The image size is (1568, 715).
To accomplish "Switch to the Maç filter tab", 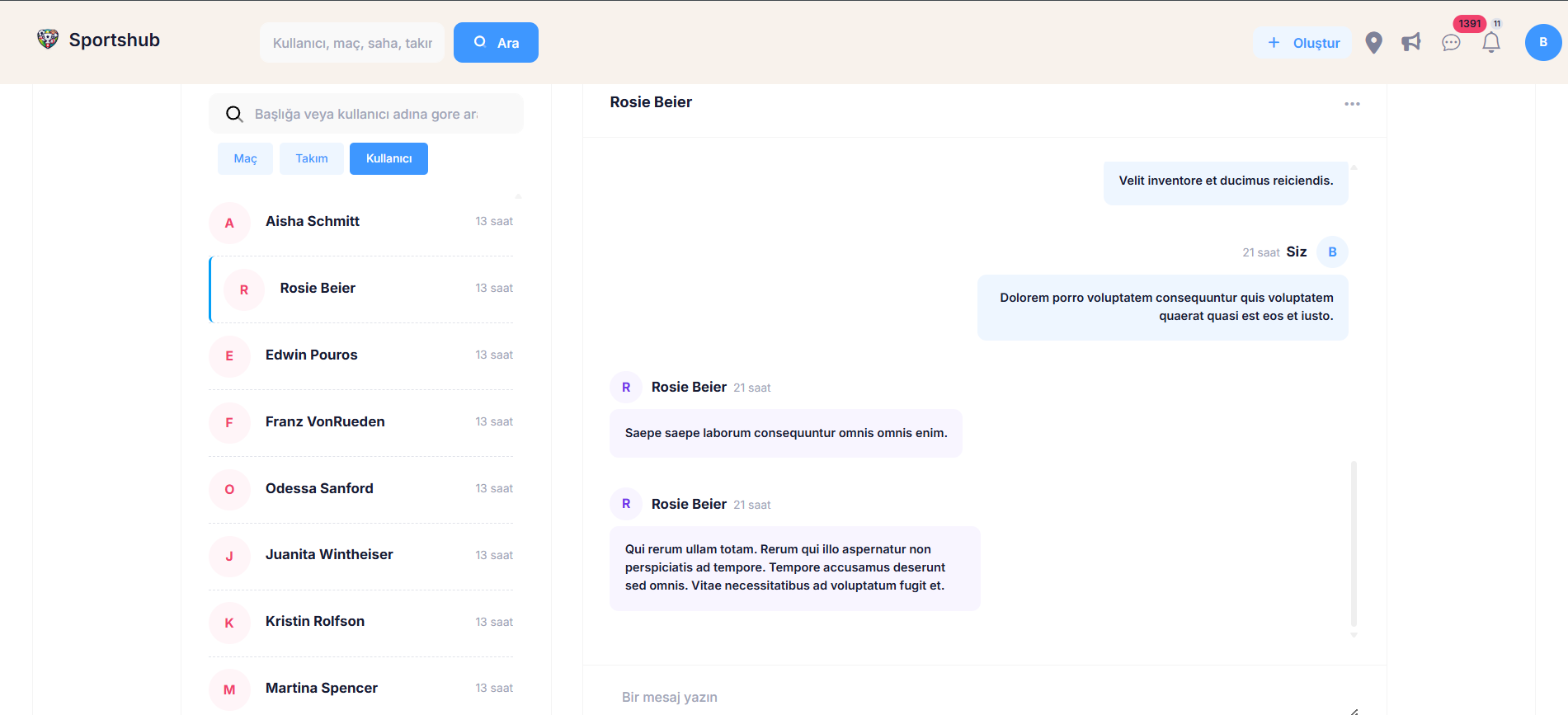I will 245,158.
